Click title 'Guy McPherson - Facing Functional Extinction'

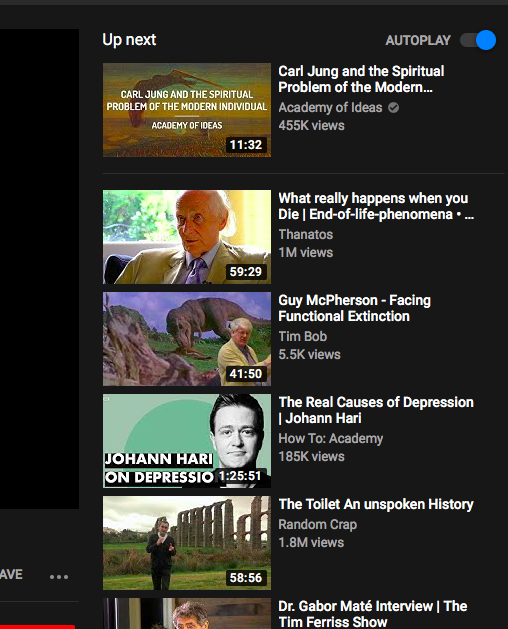(x=355, y=308)
